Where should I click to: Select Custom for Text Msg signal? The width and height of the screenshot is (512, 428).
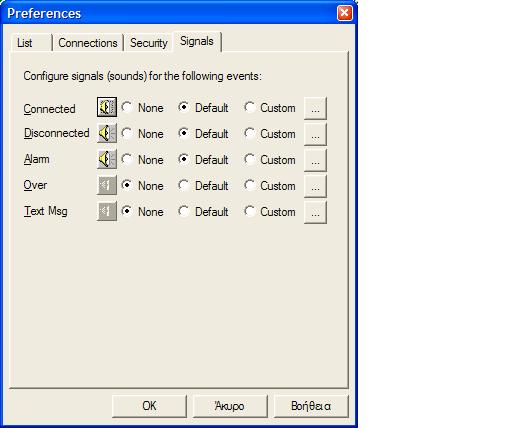tap(270, 212)
